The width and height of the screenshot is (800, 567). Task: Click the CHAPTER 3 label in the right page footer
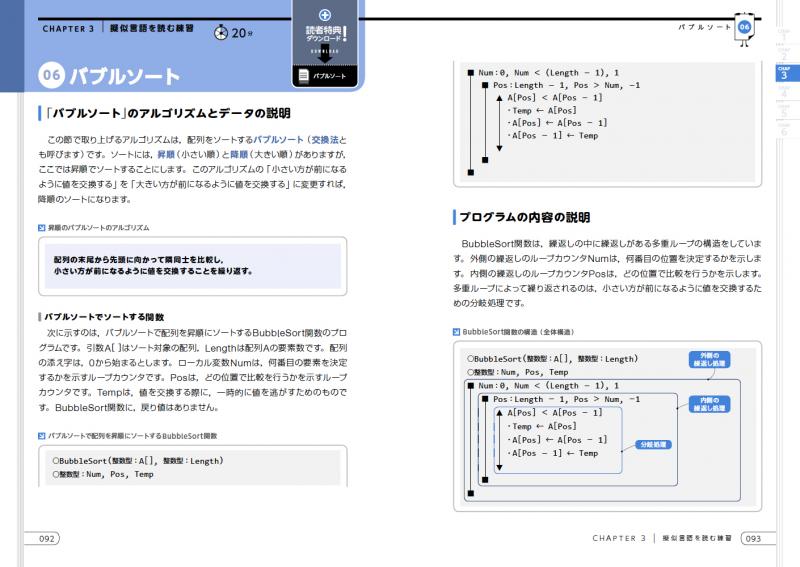(619, 538)
